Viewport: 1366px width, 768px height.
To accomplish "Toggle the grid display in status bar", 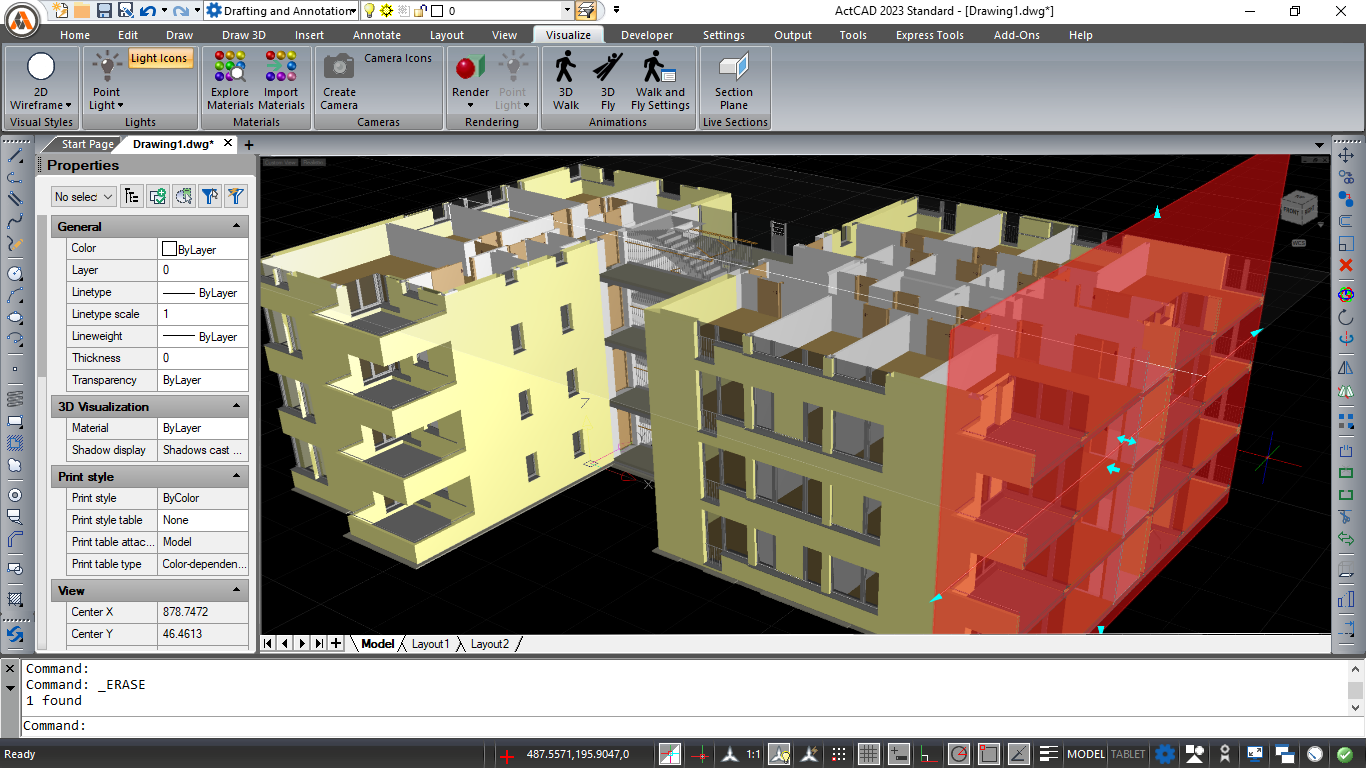I will 868,754.
